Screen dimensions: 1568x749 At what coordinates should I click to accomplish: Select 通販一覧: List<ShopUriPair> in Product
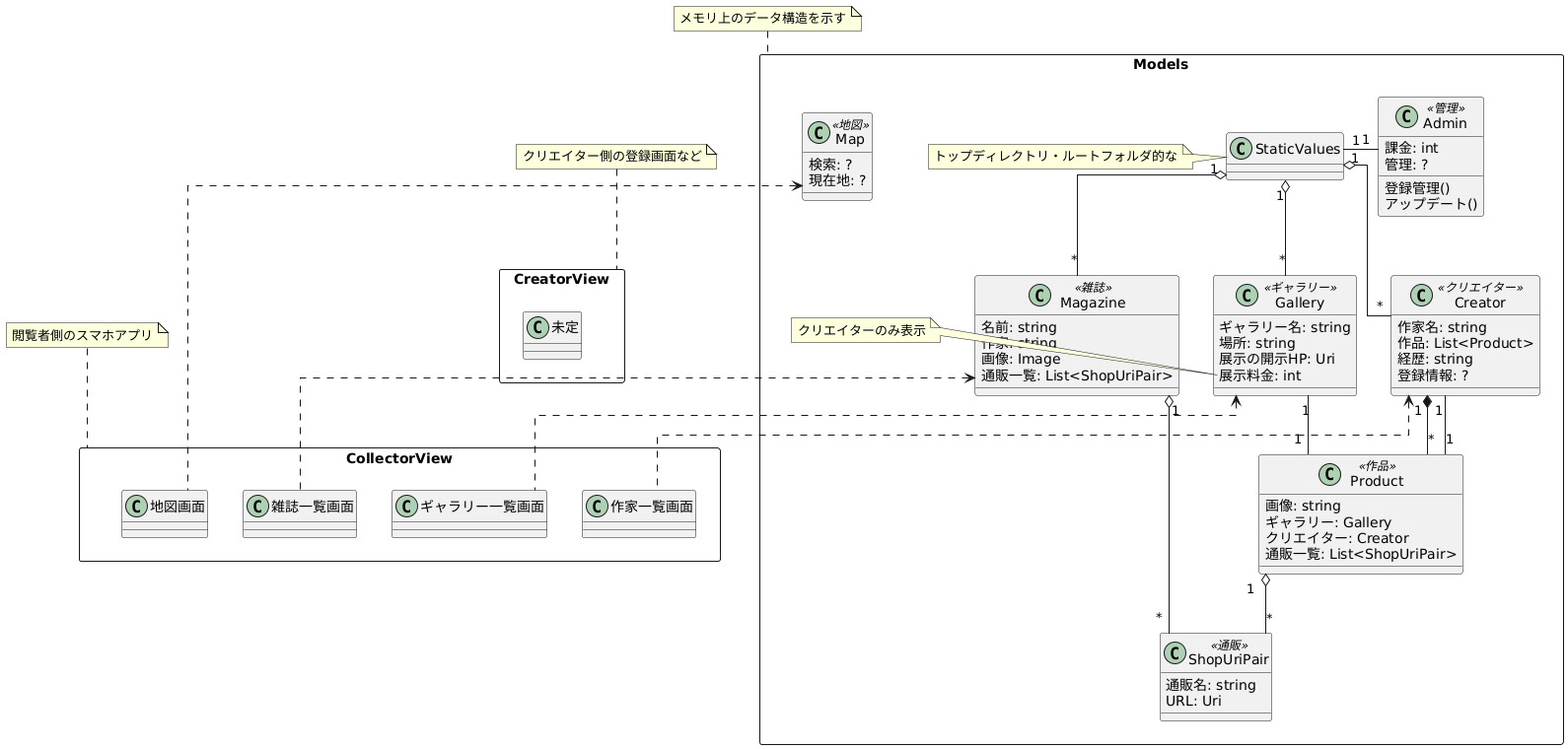point(1361,553)
